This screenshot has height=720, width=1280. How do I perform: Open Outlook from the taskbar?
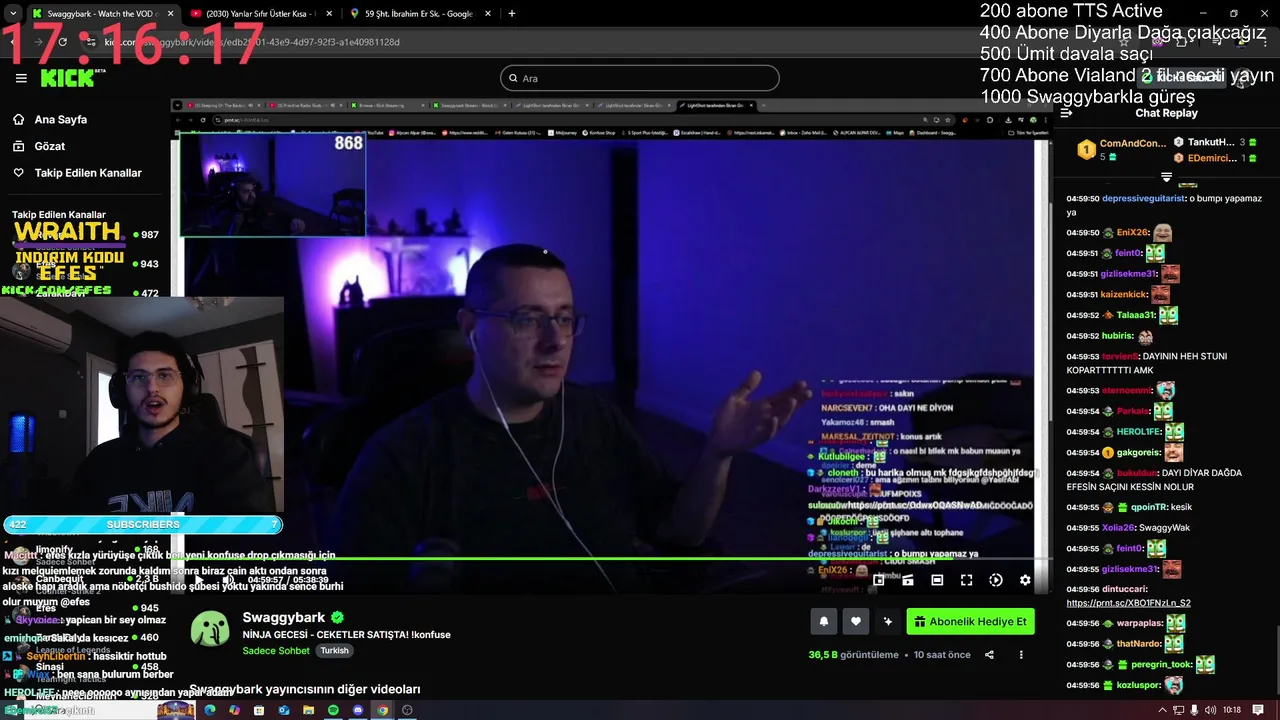click(284, 710)
